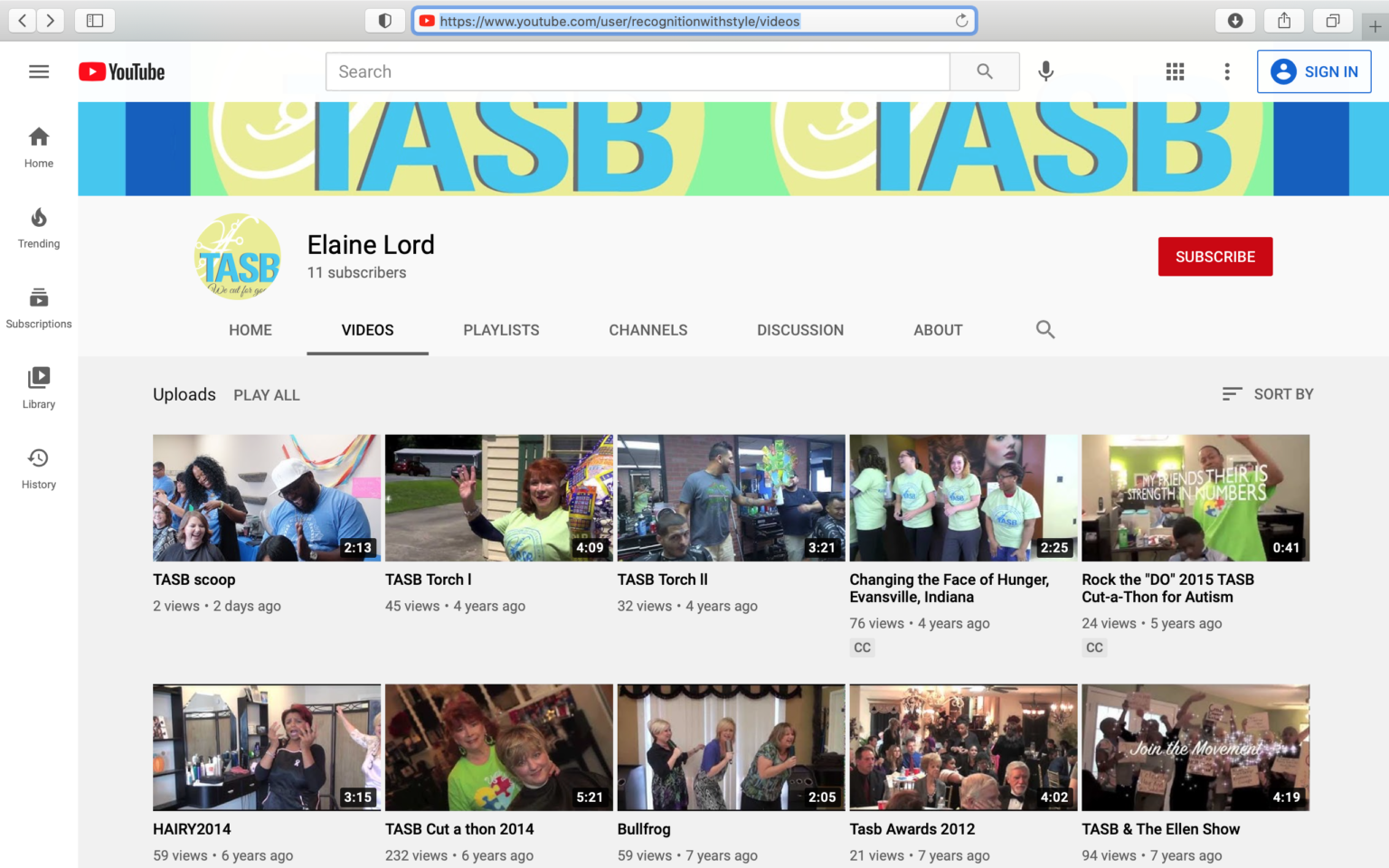
Task: Click Play All uploads link
Action: [266, 395]
